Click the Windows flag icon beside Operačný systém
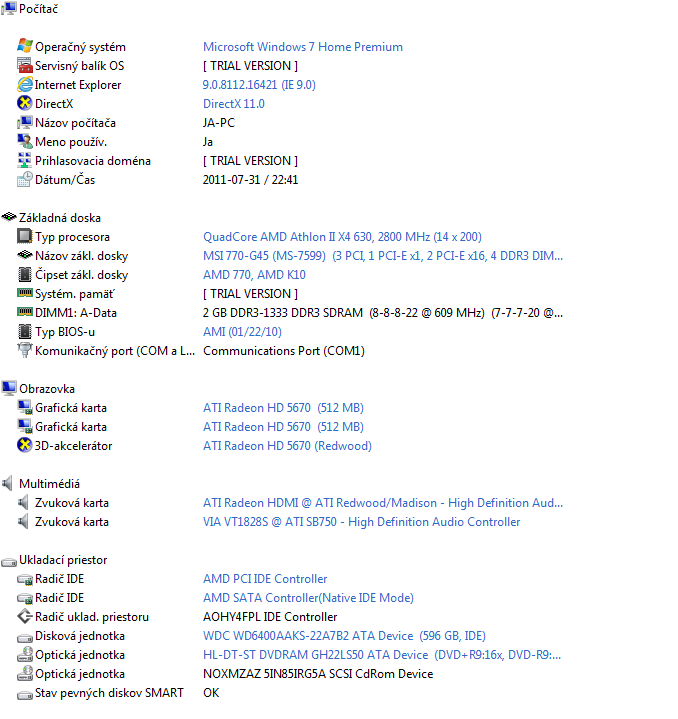678x719 pixels. coord(25,46)
